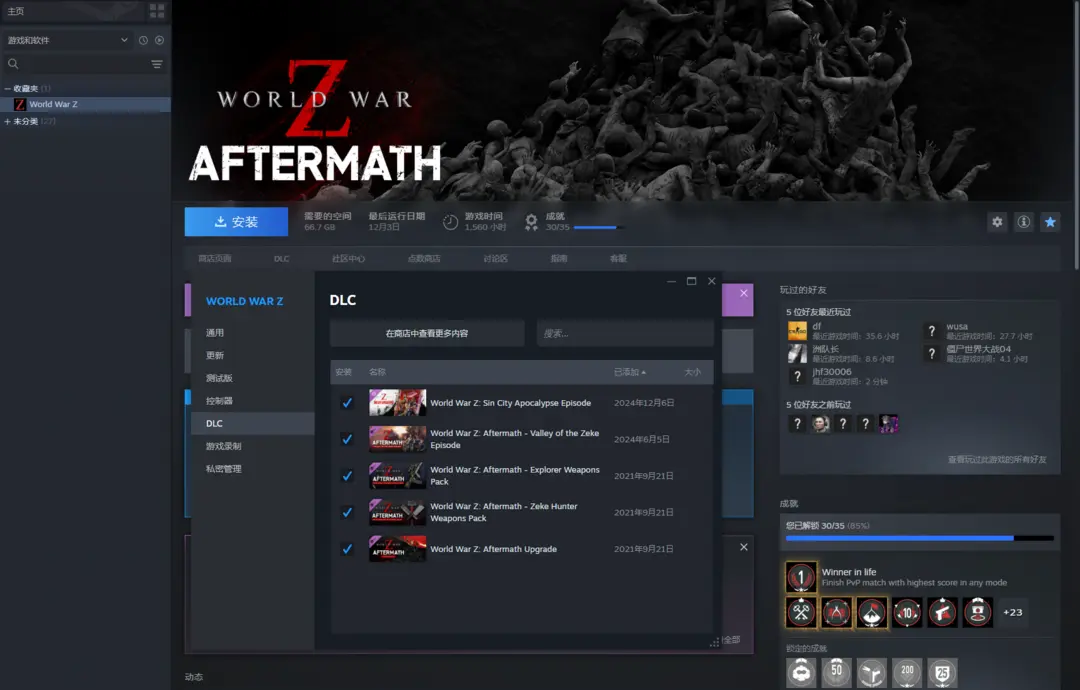
Task: Toggle Zeke Hunter Weapons Pack checkbox
Action: point(347,512)
